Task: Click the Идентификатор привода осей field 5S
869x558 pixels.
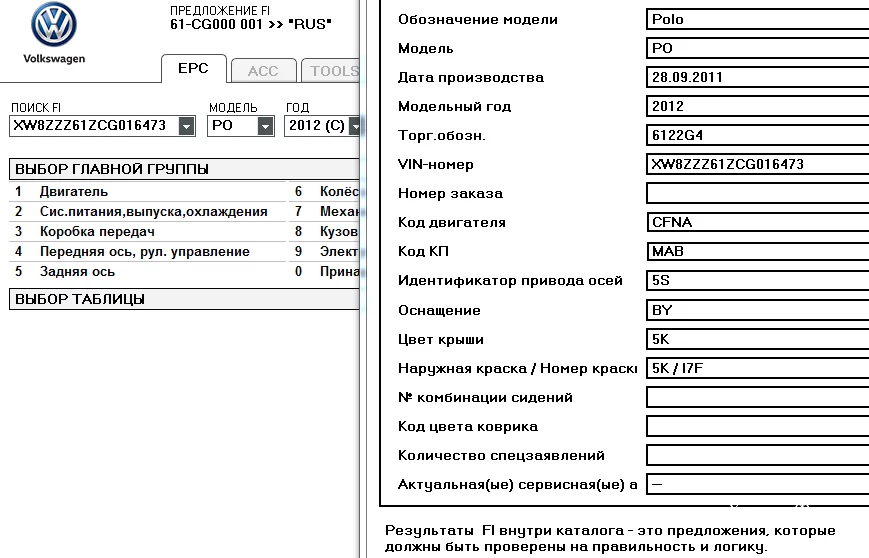Action: 758,280
